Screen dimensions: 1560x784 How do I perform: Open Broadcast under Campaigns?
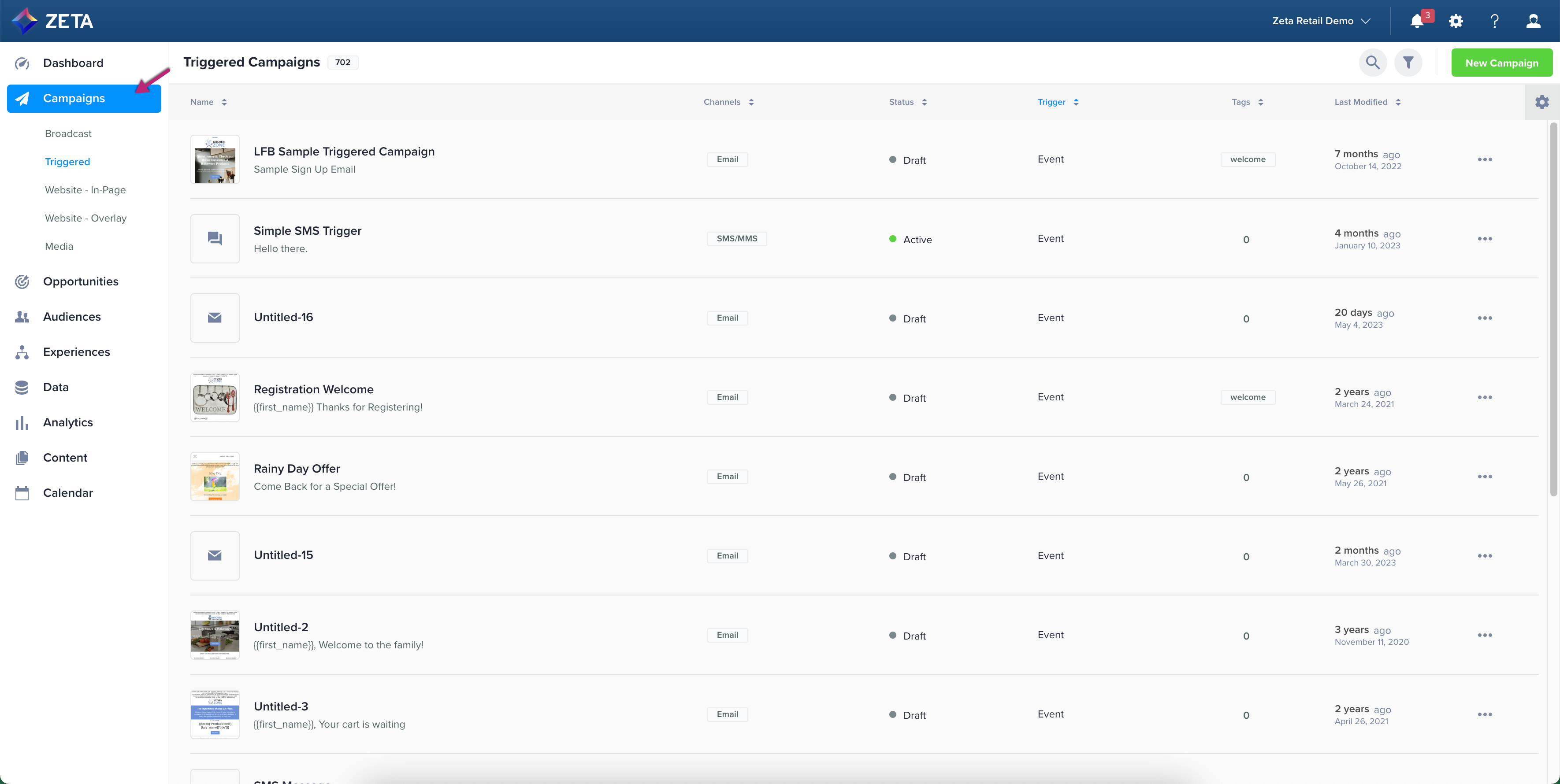[68, 133]
